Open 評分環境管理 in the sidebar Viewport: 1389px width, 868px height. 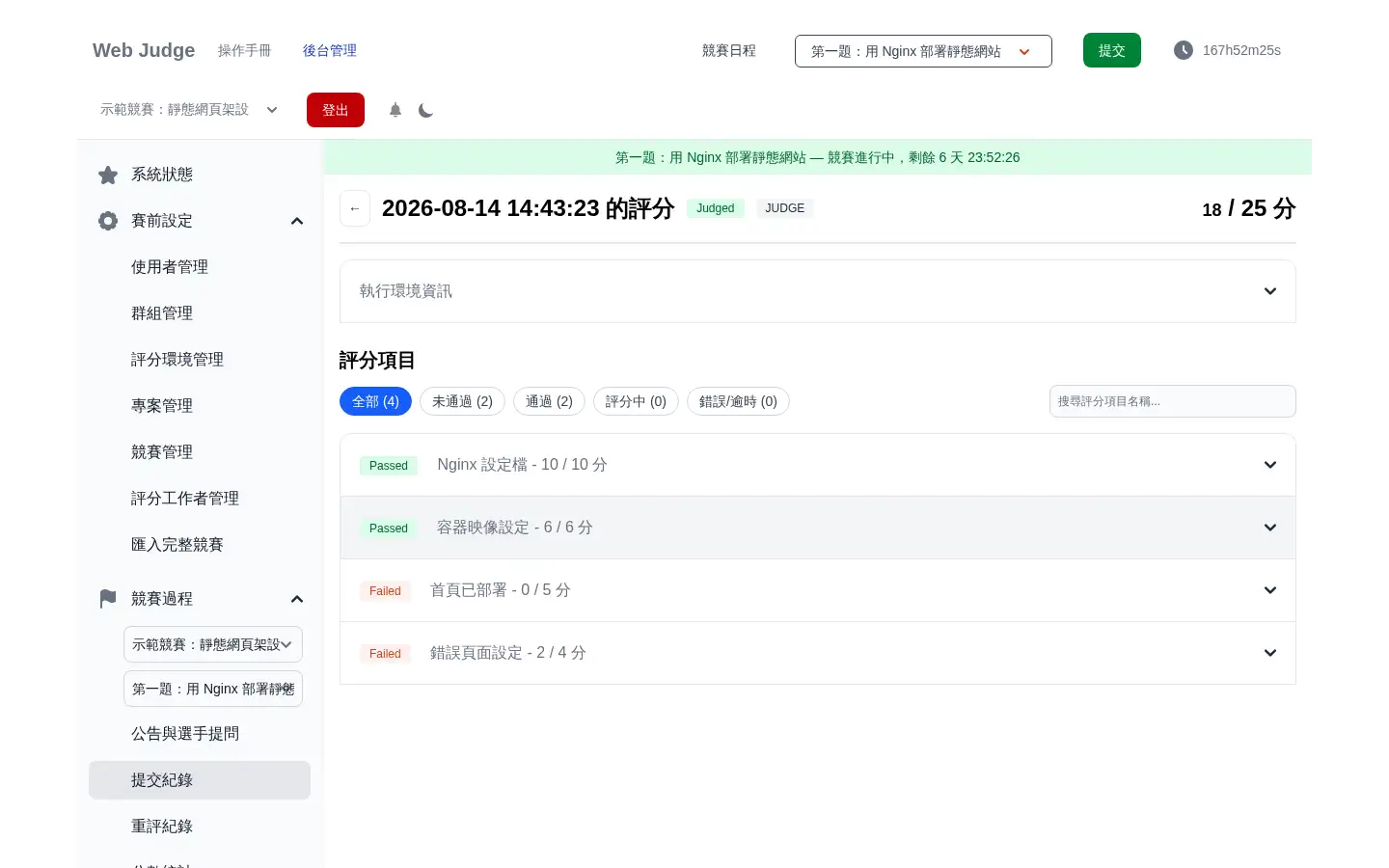200,360
